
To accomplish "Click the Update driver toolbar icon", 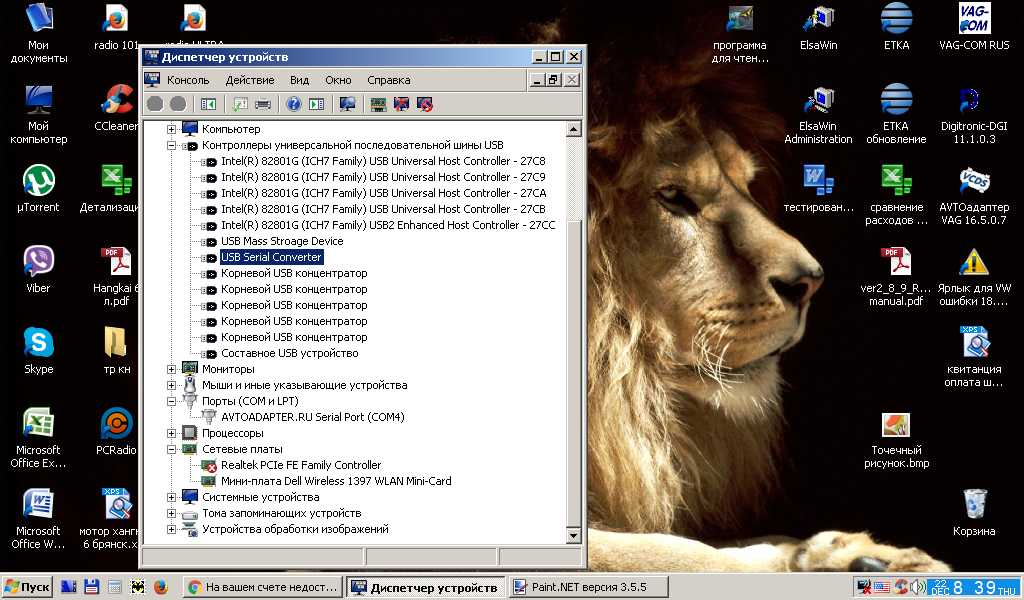I will pyautogui.click(x=378, y=103).
